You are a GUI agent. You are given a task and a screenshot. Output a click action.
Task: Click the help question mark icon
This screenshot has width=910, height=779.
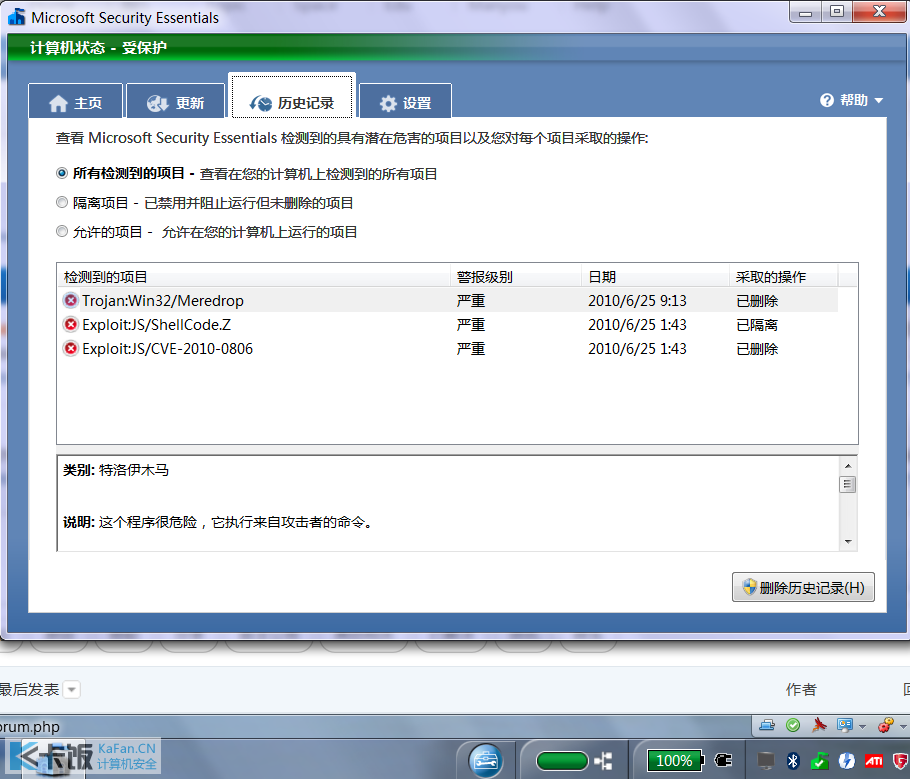(x=826, y=100)
